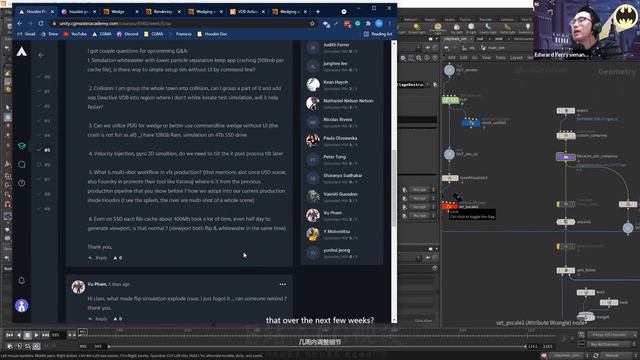
Task: Open the Gmail bookmark
Action: 27,34
